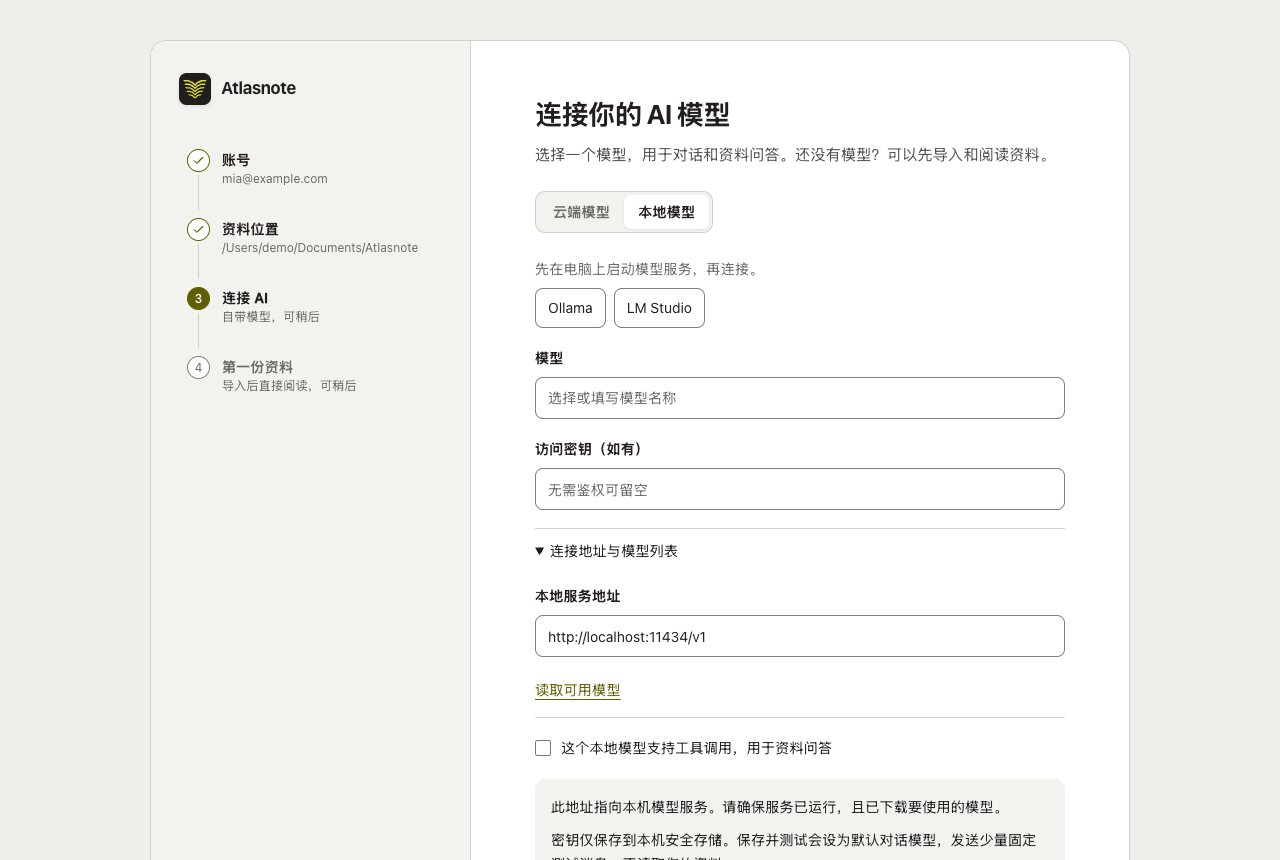
Task: Select the 第一份资料 step label
Action: point(257,367)
